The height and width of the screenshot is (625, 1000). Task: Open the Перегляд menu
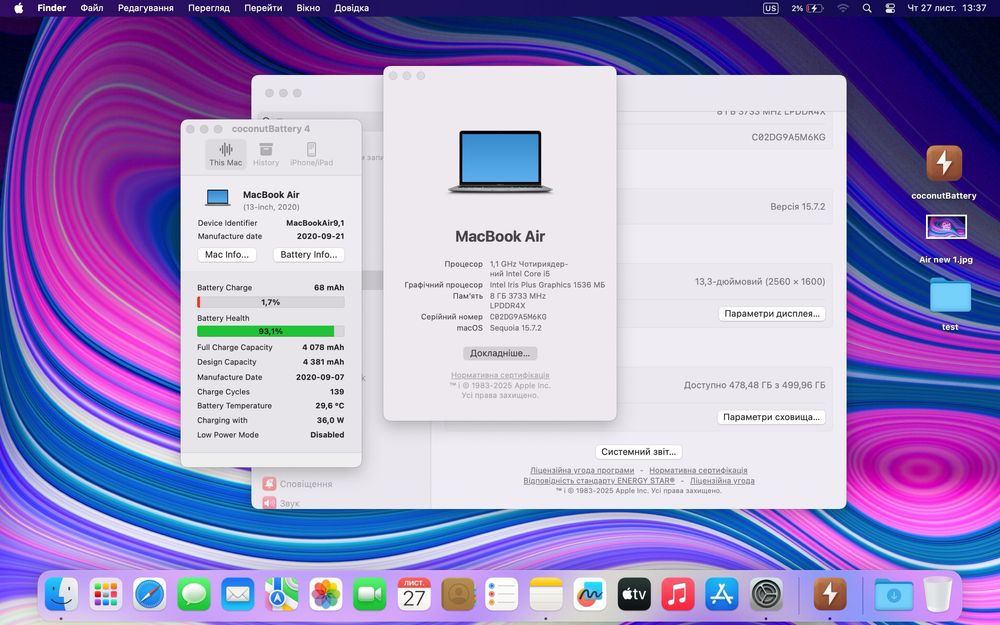coord(209,8)
